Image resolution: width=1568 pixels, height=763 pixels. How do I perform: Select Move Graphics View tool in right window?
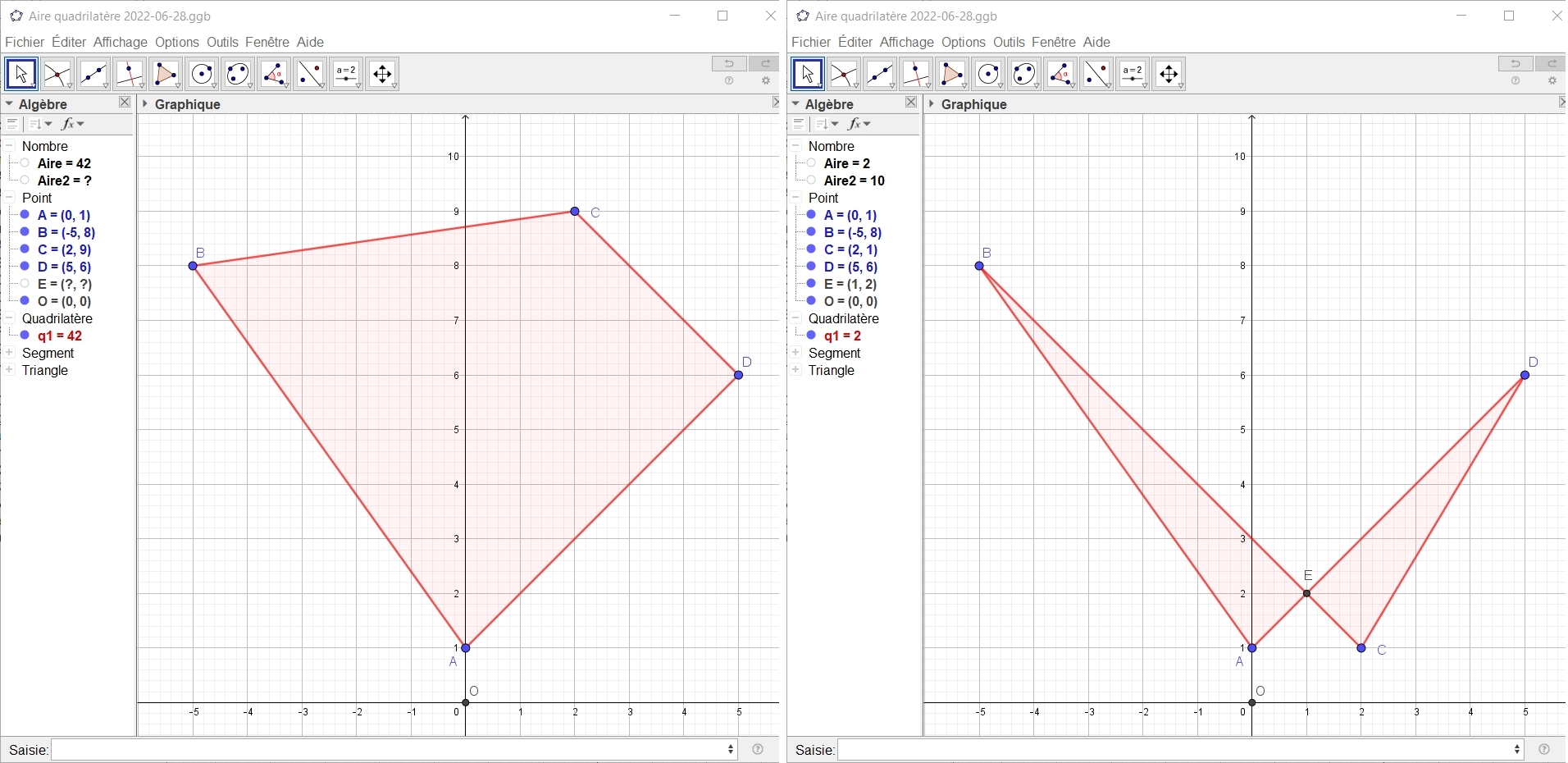(1169, 74)
